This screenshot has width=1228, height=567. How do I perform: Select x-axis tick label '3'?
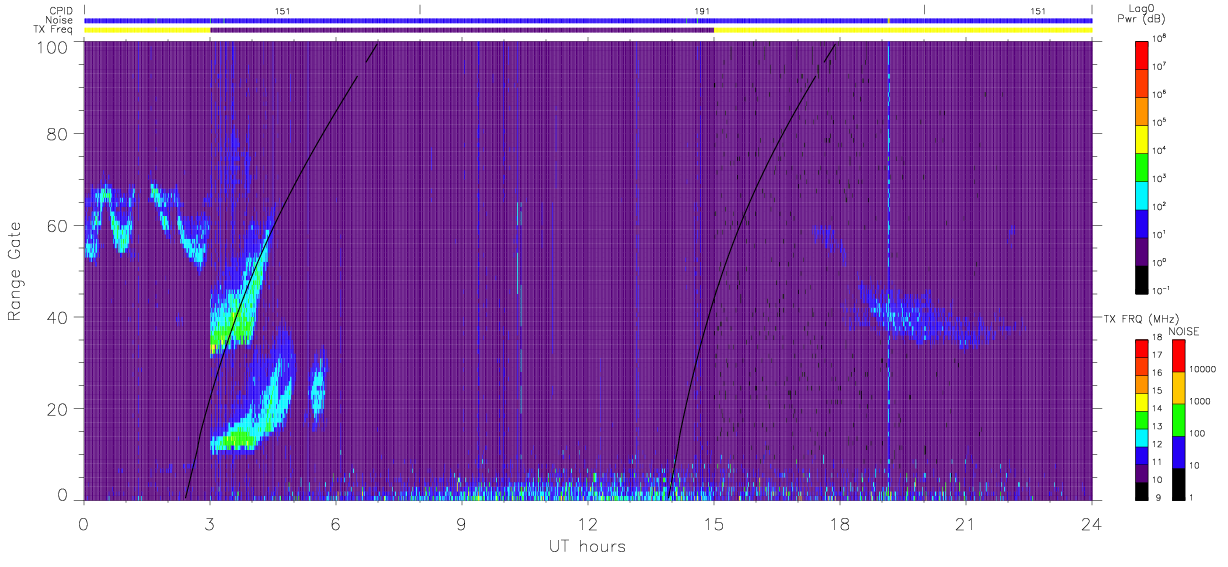210,524
